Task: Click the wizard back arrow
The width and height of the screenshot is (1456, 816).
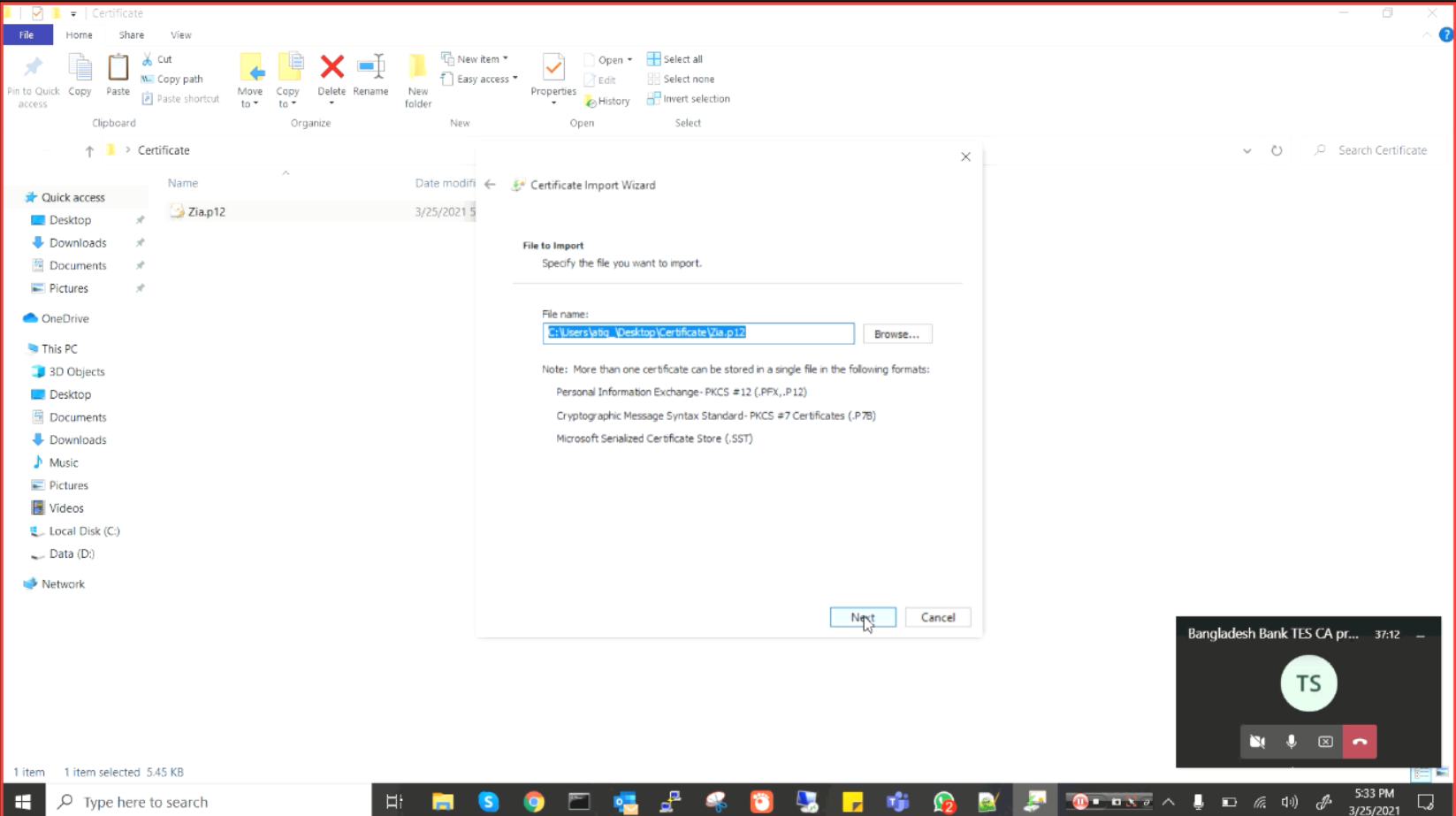Action: 490,185
